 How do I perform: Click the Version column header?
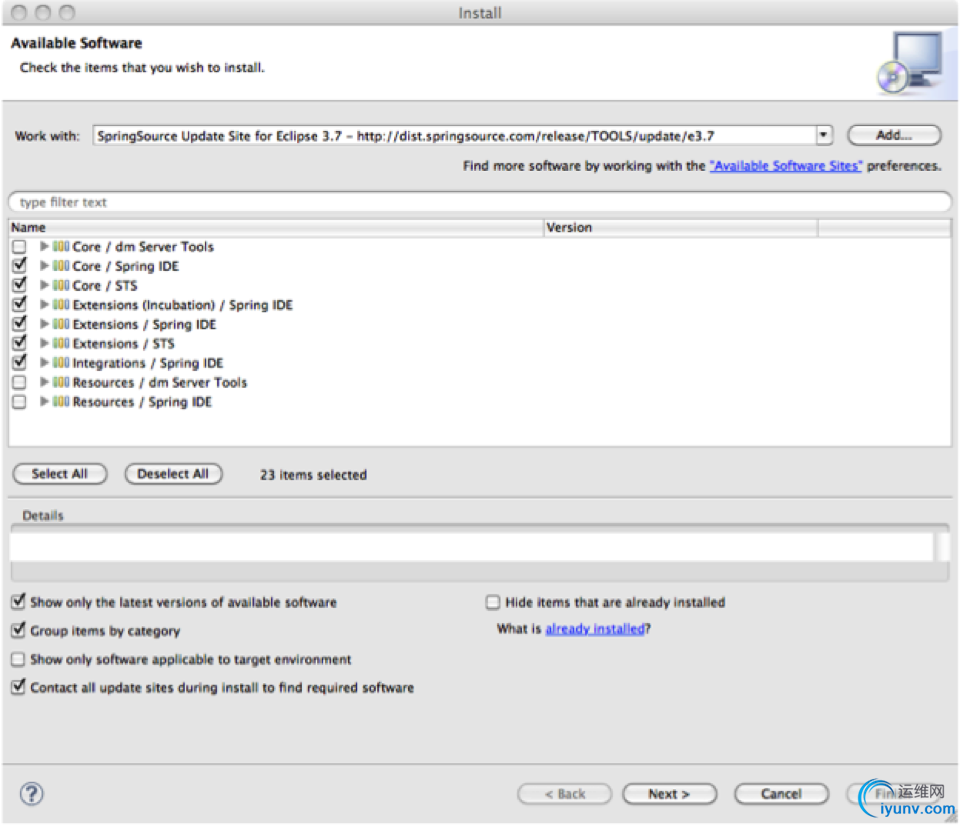click(x=680, y=227)
